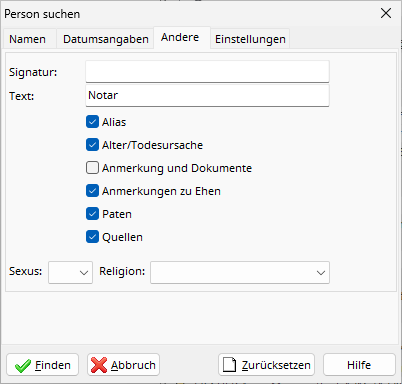Open the Datumsangaben tab
This screenshot has height=384, width=402.
[x=106, y=39]
